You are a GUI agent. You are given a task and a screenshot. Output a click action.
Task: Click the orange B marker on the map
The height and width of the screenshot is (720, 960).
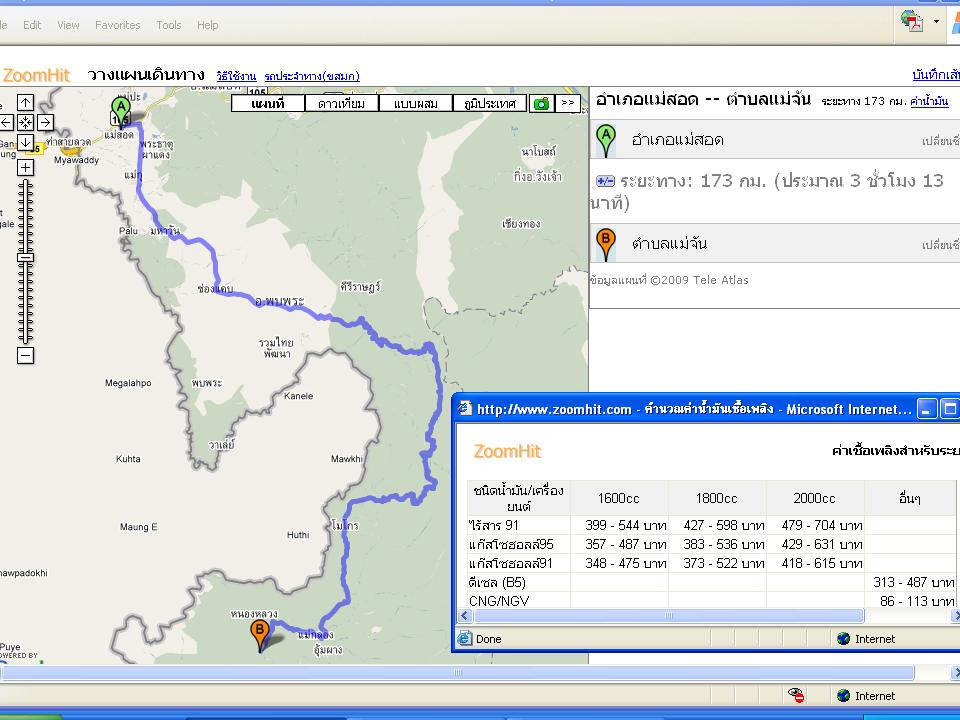click(x=259, y=633)
